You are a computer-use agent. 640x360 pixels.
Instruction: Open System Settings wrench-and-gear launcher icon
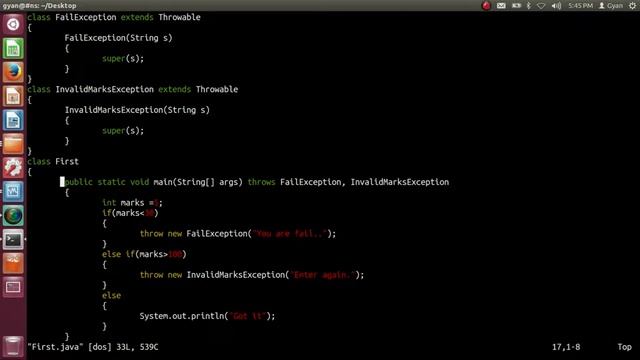coord(13,168)
